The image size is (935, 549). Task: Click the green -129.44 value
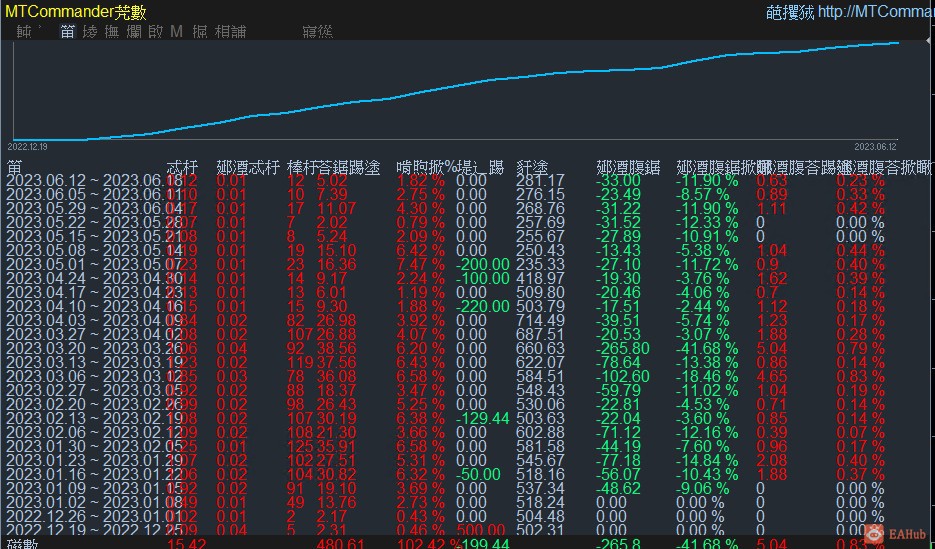482,418
